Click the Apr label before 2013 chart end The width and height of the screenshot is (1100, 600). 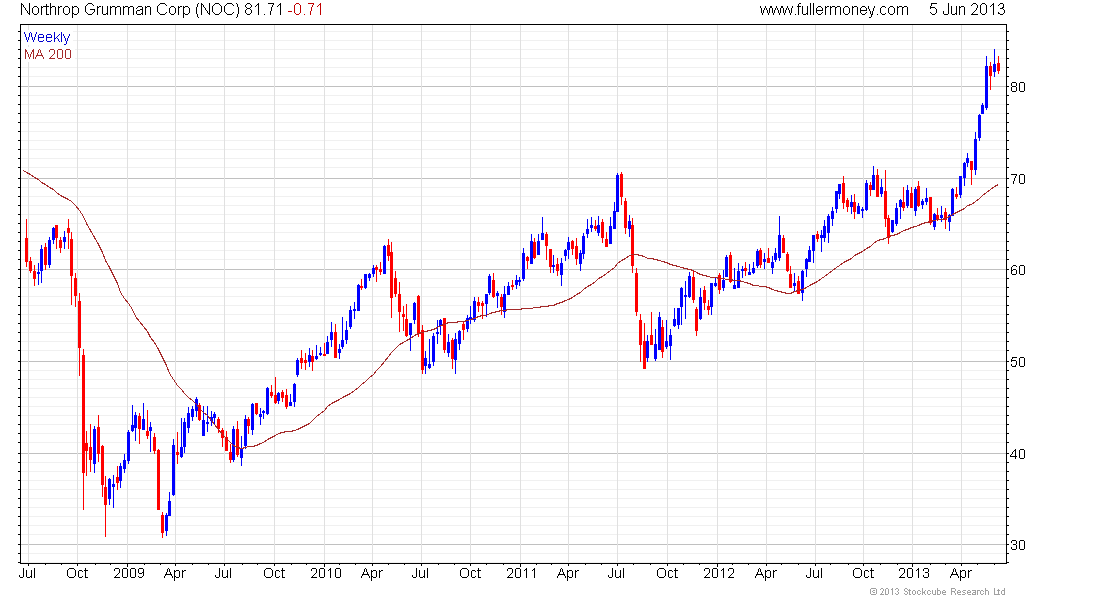point(961,573)
